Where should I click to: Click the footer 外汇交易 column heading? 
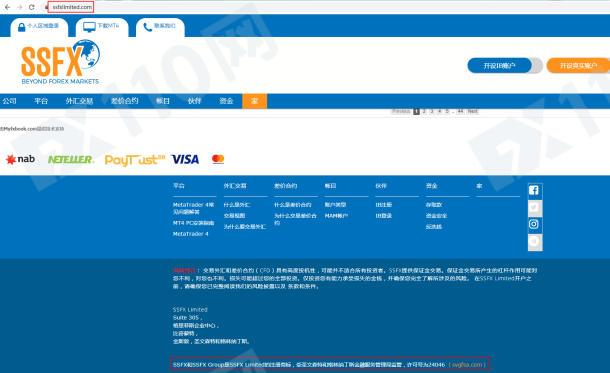pos(235,186)
